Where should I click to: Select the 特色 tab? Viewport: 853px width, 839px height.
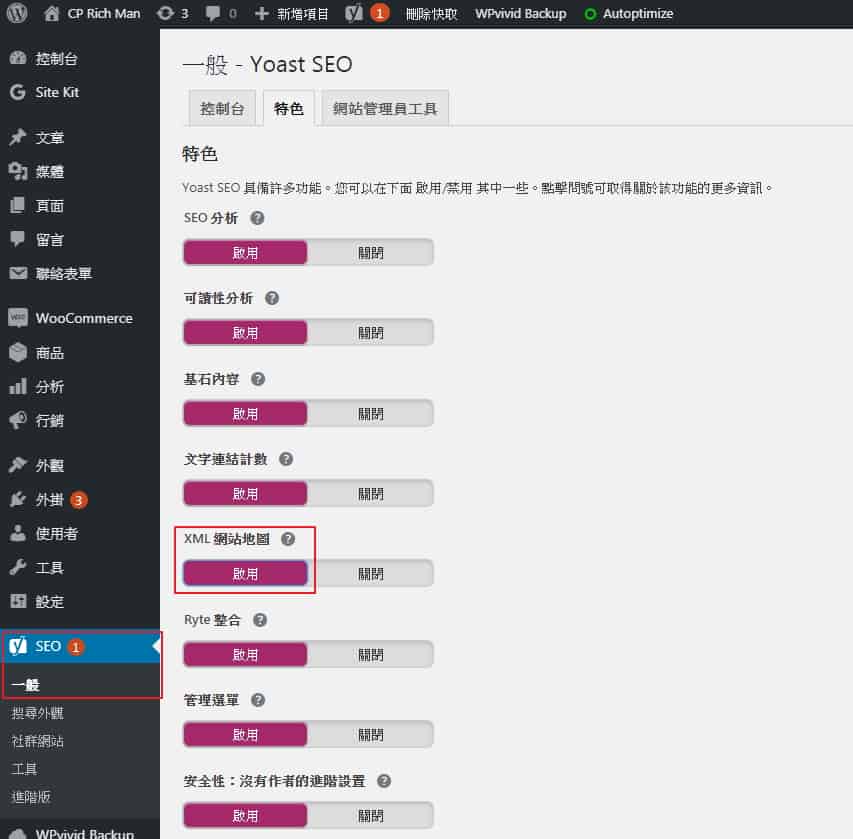point(288,108)
